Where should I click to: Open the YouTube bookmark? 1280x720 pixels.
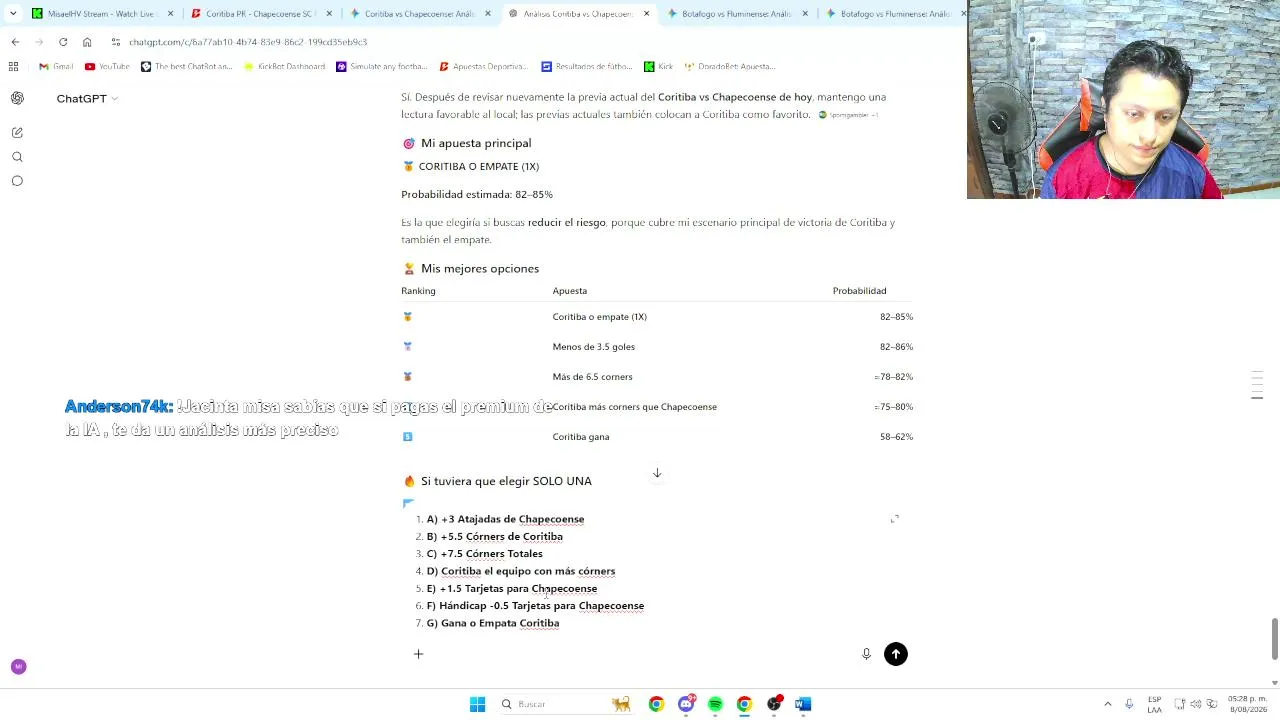click(107, 66)
